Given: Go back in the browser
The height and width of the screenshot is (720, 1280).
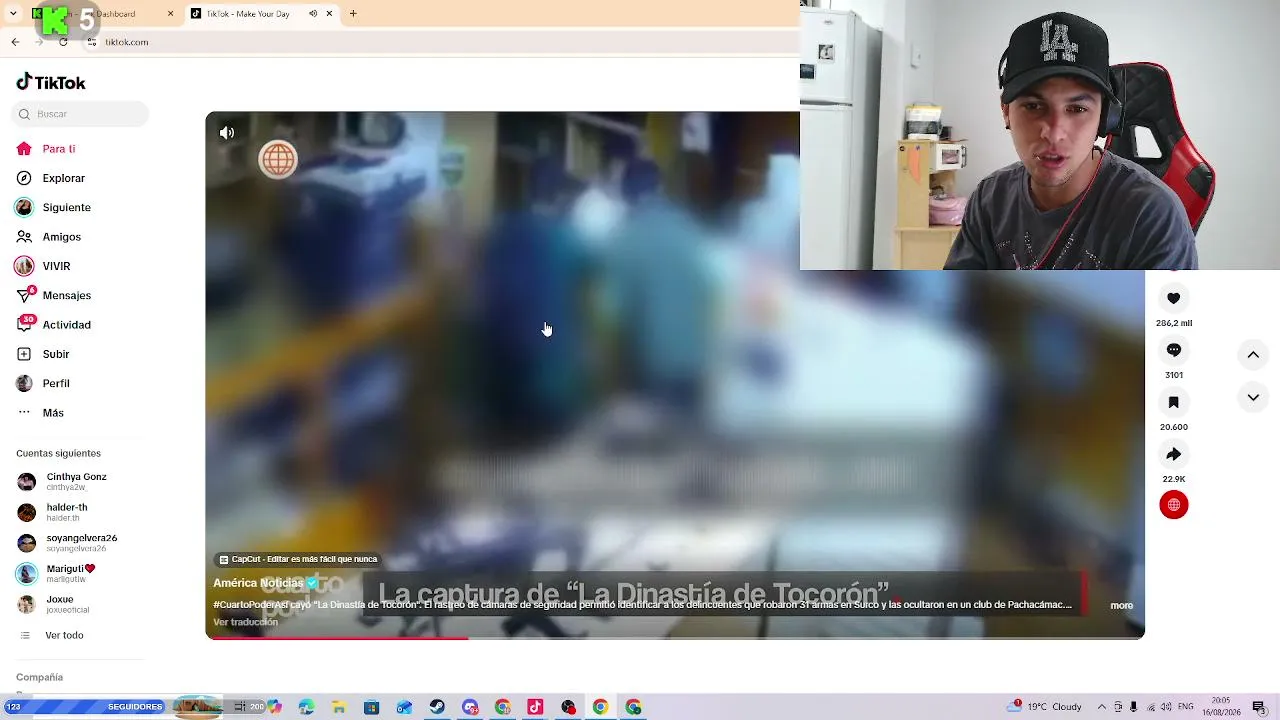Looking at the screenshot, I should coord(15,42).
